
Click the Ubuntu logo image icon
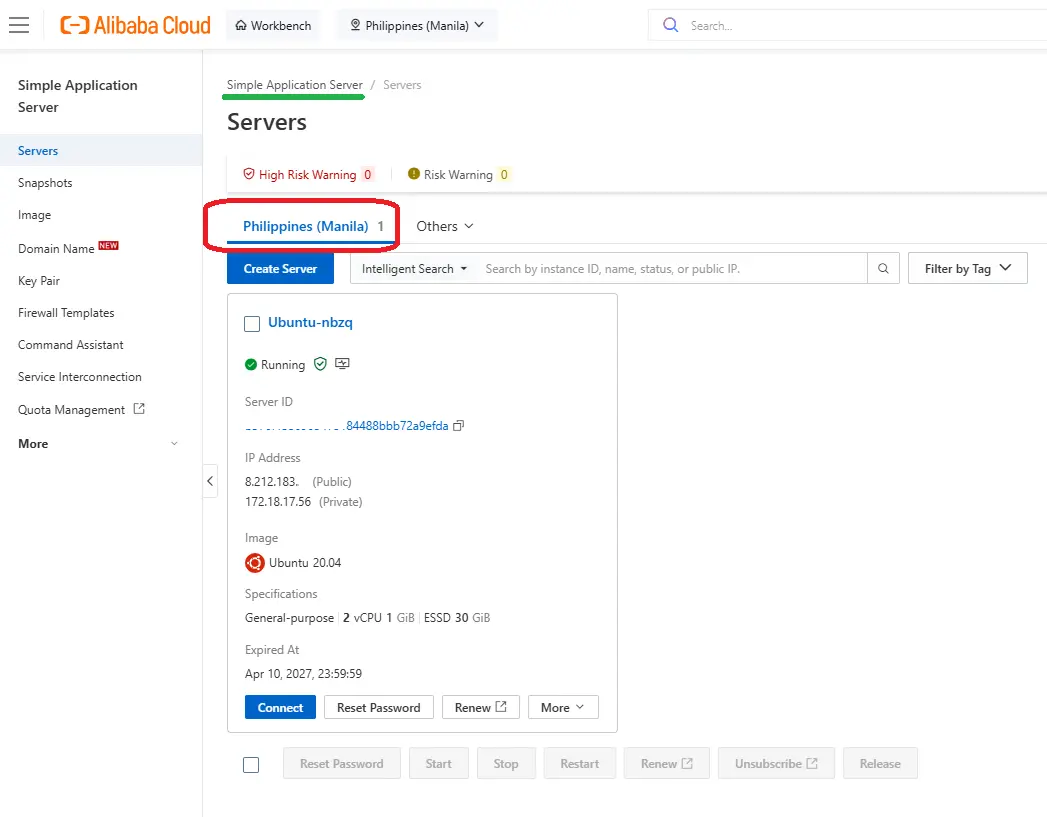coord(254,563)
